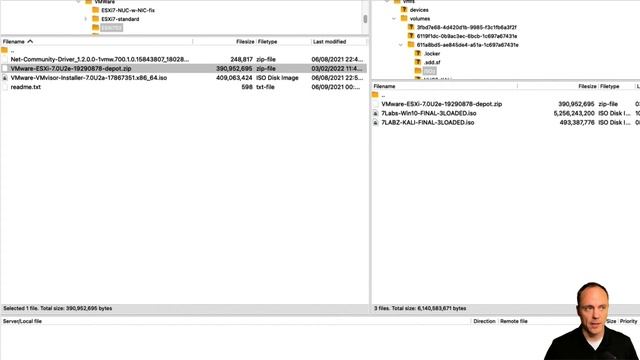Click the 06/09/2021 modified date of readme.txt
Image resolution: width=640 pixels, height=360 pixels.
click(336, 87)
